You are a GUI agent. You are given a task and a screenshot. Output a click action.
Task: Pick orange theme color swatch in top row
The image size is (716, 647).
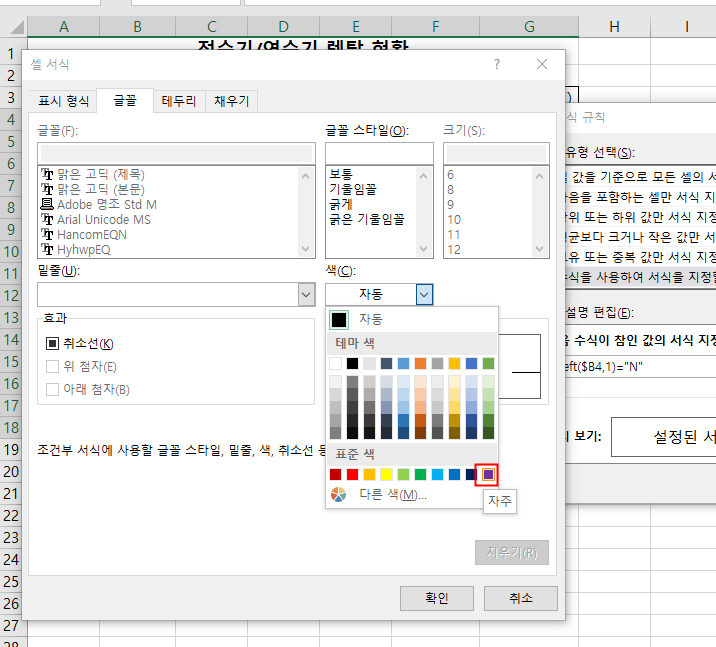click(420, 363)
